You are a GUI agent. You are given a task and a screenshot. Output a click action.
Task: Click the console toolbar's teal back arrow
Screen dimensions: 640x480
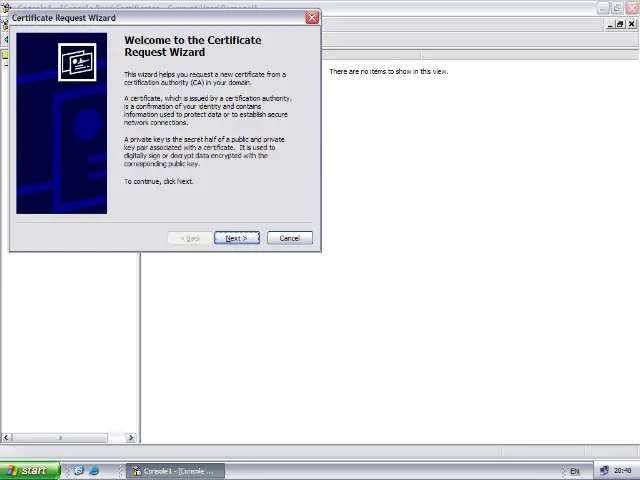(x=6, y=40)
